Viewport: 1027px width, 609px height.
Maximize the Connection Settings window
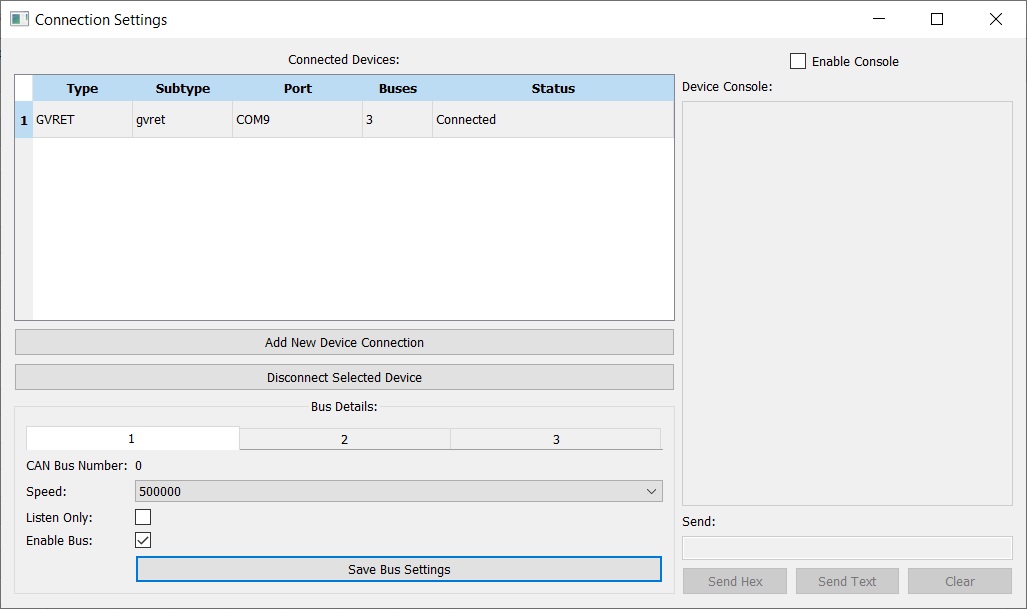[937, 19]
